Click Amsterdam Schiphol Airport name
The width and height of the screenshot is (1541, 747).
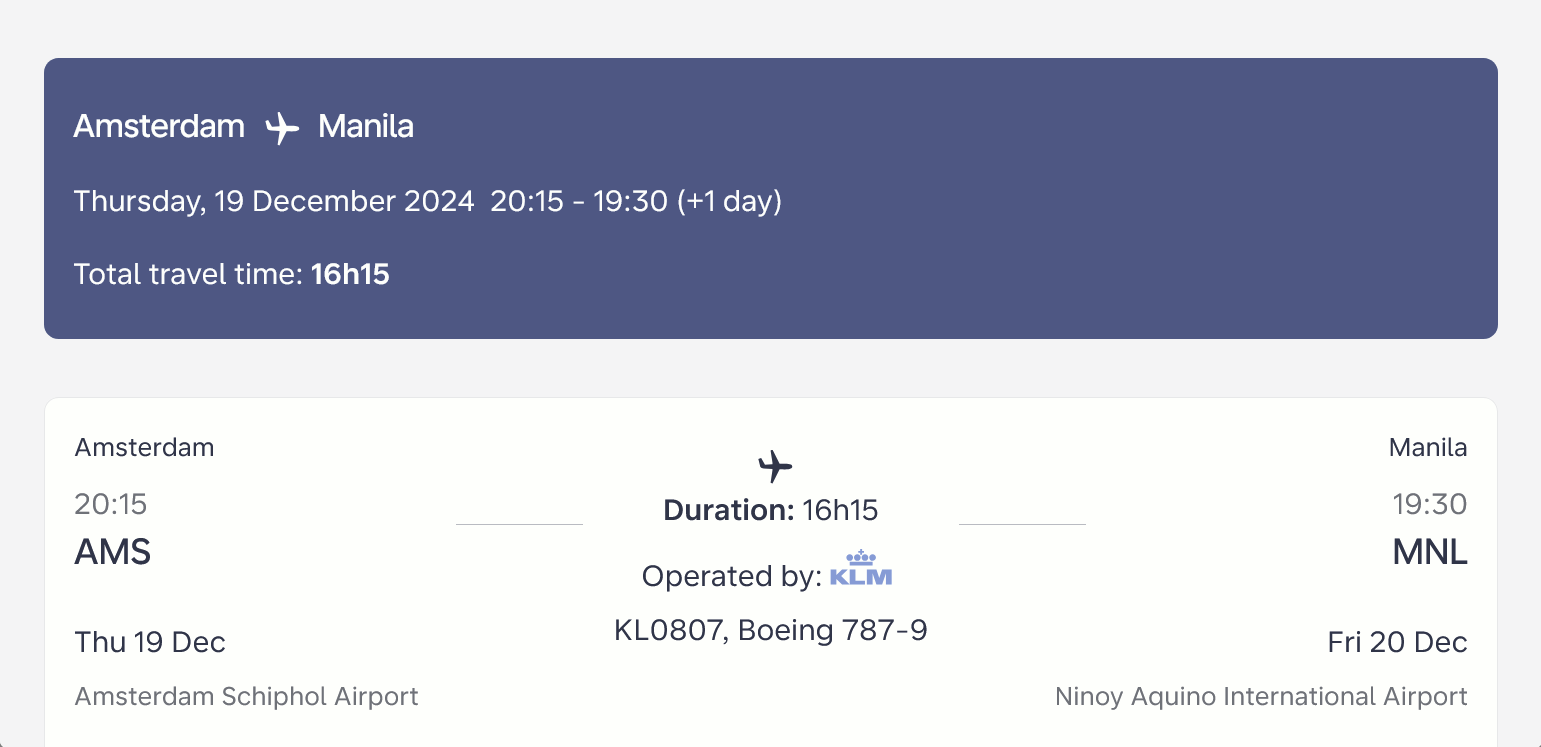(247, 696)
